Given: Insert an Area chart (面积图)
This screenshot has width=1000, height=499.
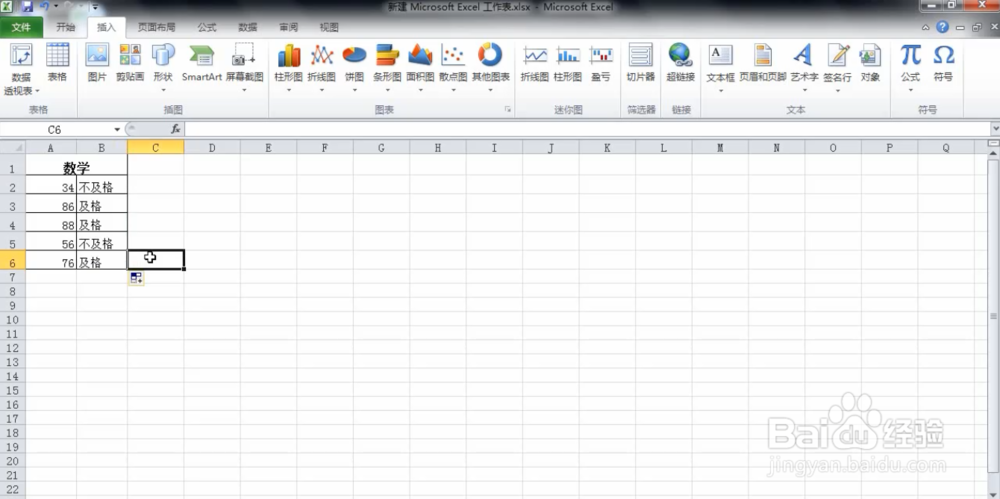Looking at the screenshot, I should click(420, 68).
